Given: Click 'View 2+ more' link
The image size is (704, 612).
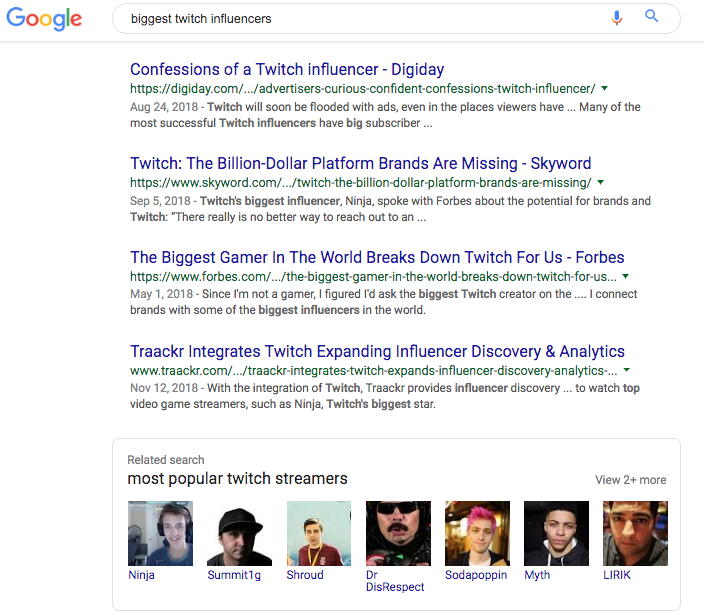Looking at the screenshot, I should (x=630, y=480).
